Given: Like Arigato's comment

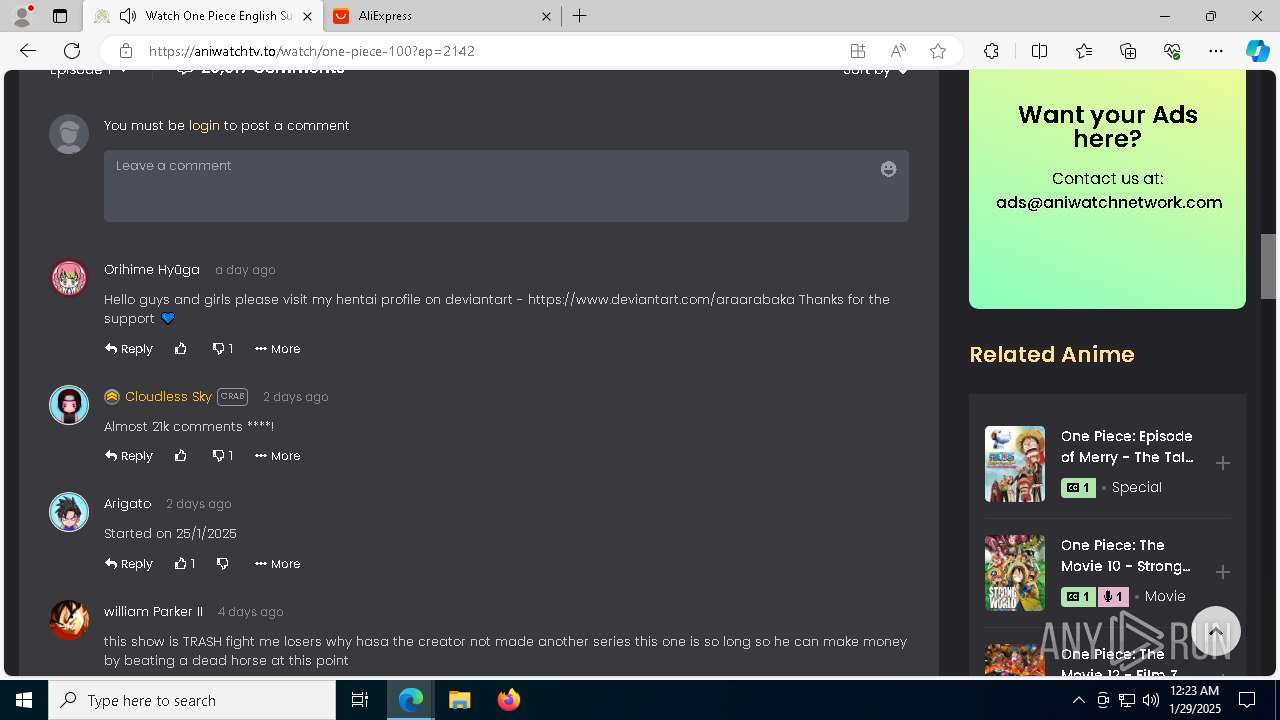Looking at the screenshot, I should 185,564.
